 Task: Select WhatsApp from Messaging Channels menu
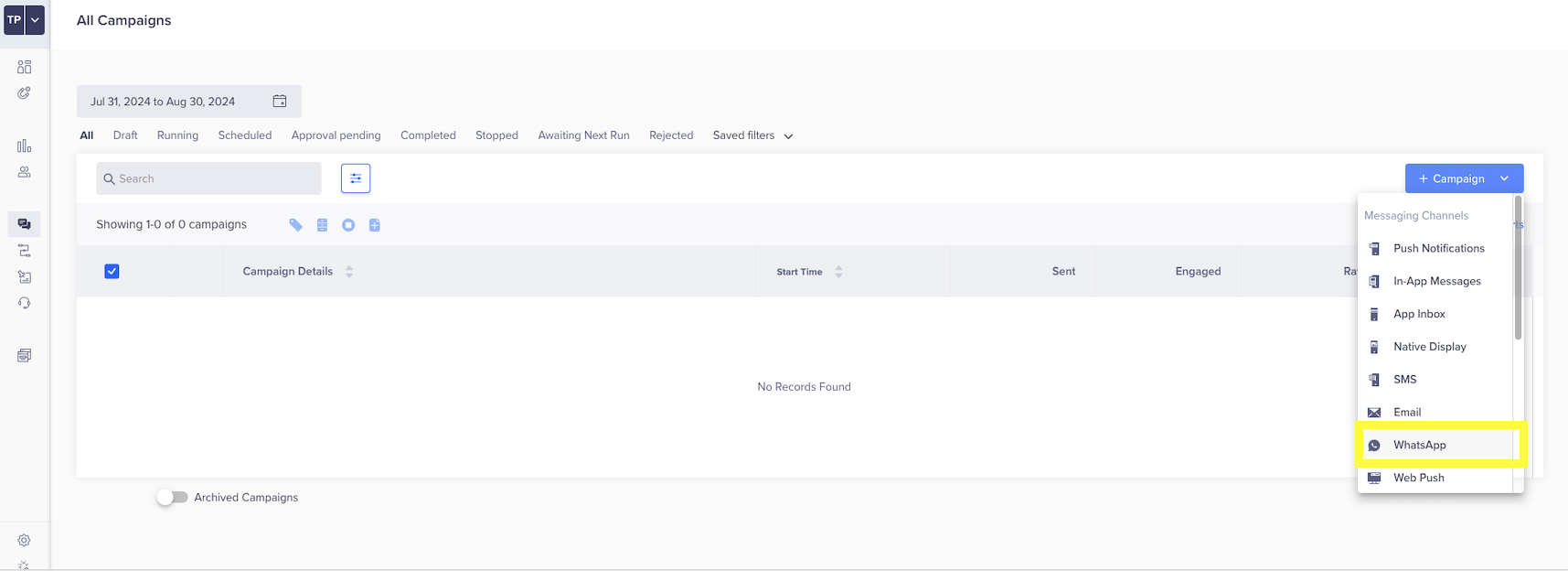[x=1419, y=445]
